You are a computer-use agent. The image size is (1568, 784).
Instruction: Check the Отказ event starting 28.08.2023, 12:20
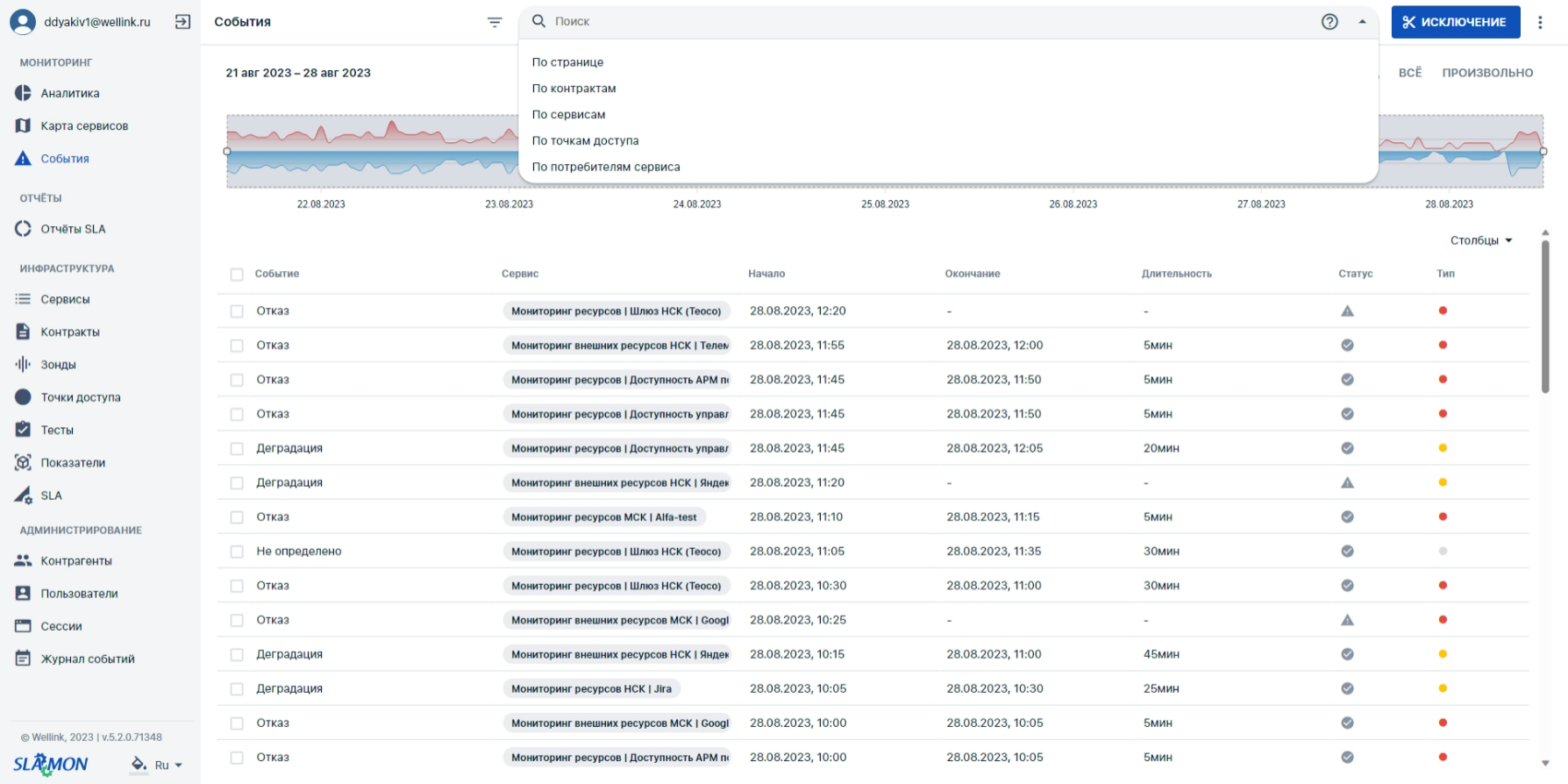pos(237,311)
